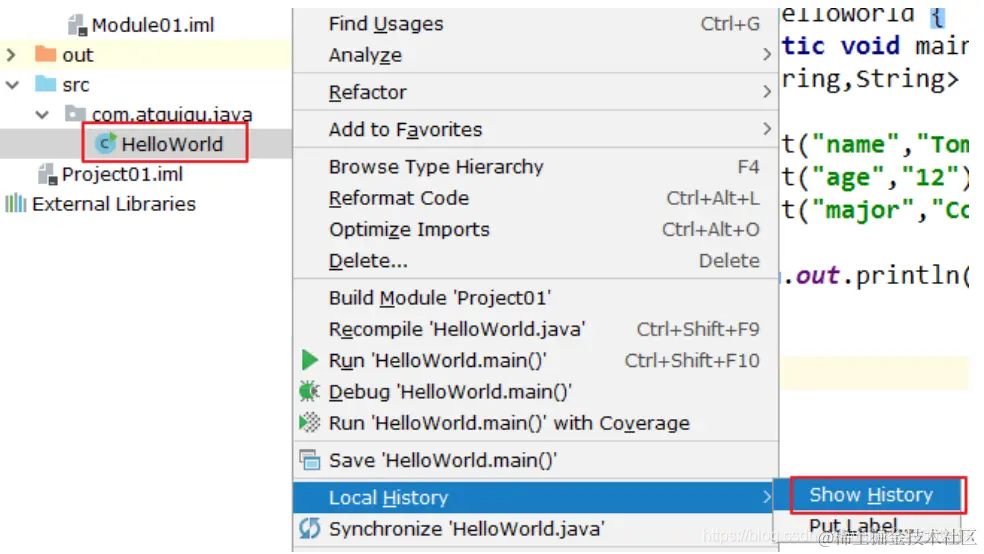
Task: Click the "major" string in the editor
Action: pos(864,210)
